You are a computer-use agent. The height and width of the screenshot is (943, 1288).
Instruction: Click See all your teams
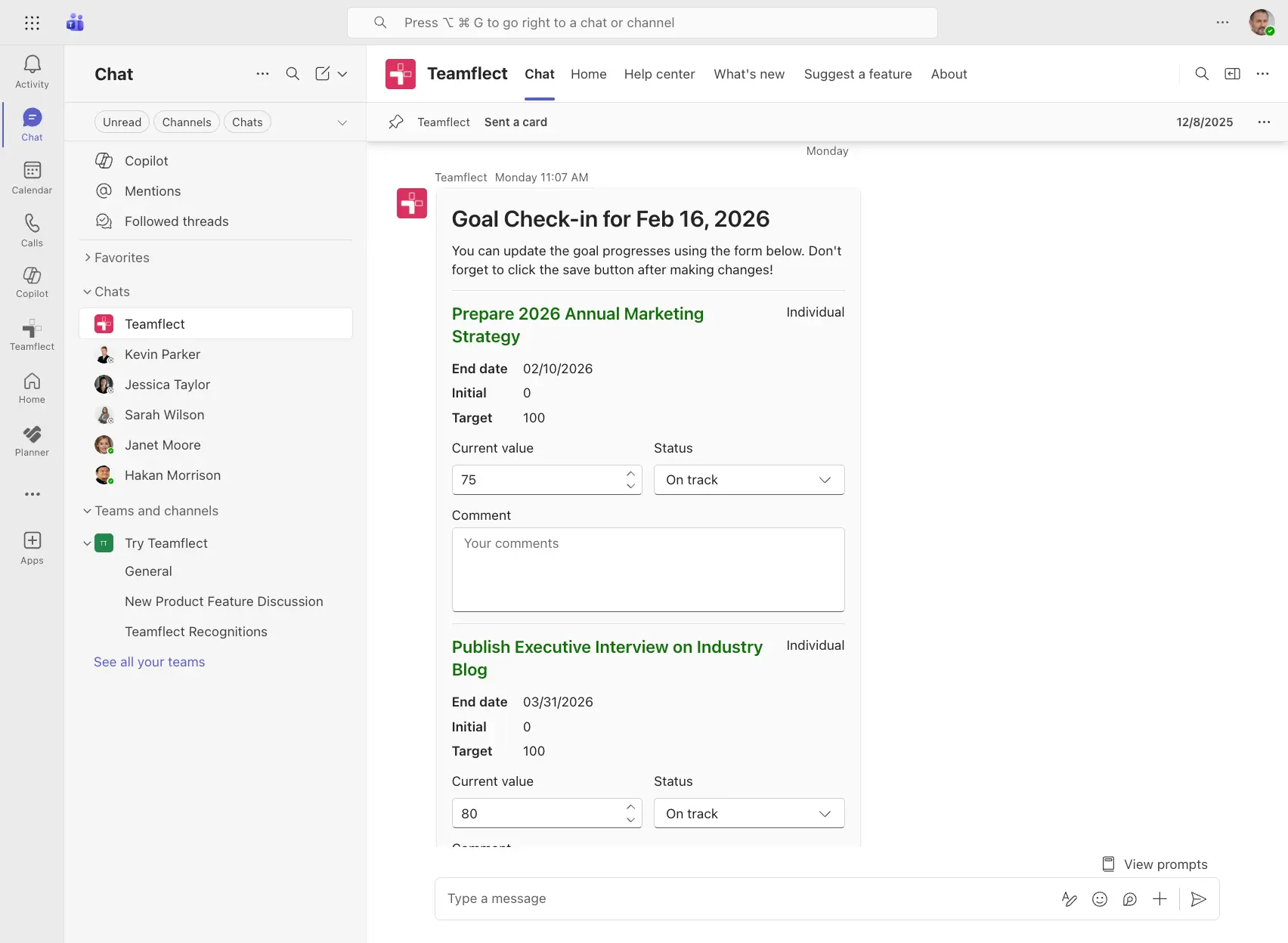point(149,661)
